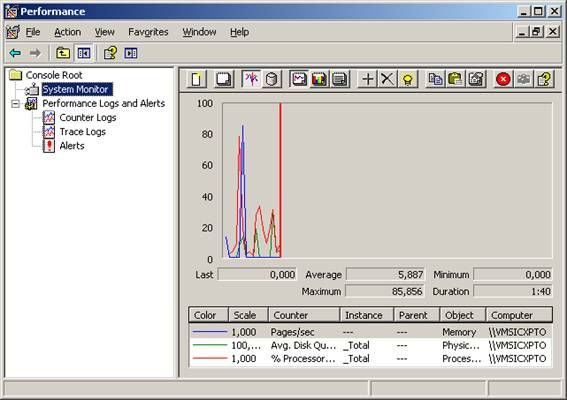567x400 pixels.
Task: Click the Minimum value field
Action: (x=513, y=275)
